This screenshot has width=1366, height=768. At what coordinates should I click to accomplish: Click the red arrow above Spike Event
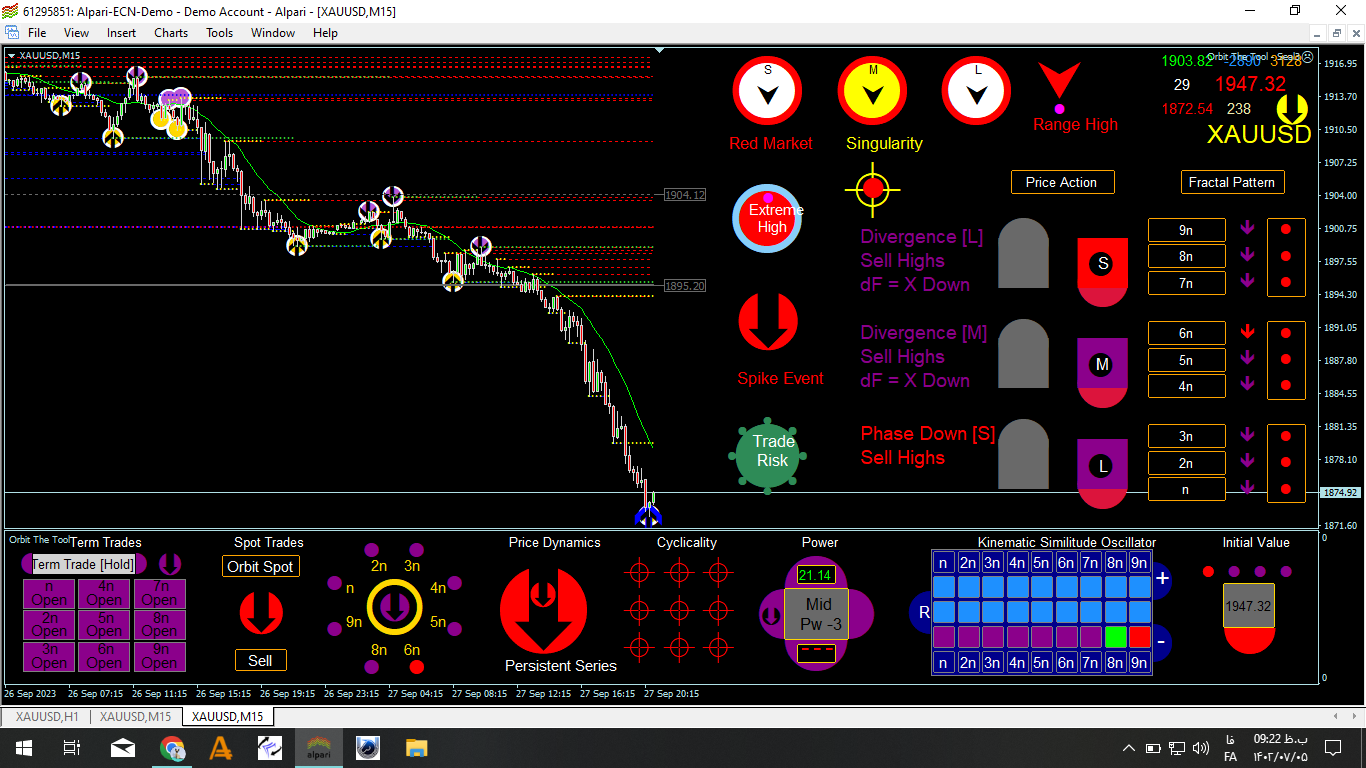768,322
